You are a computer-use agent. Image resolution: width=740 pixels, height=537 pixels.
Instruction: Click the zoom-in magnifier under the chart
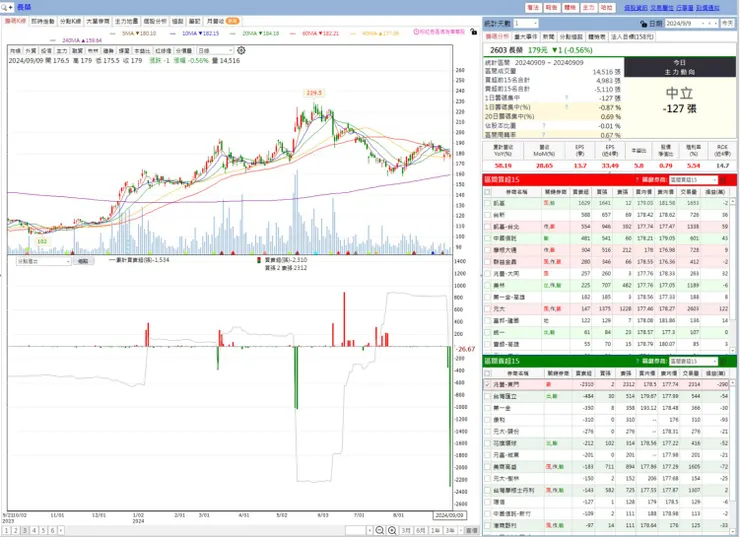[392, 530]
